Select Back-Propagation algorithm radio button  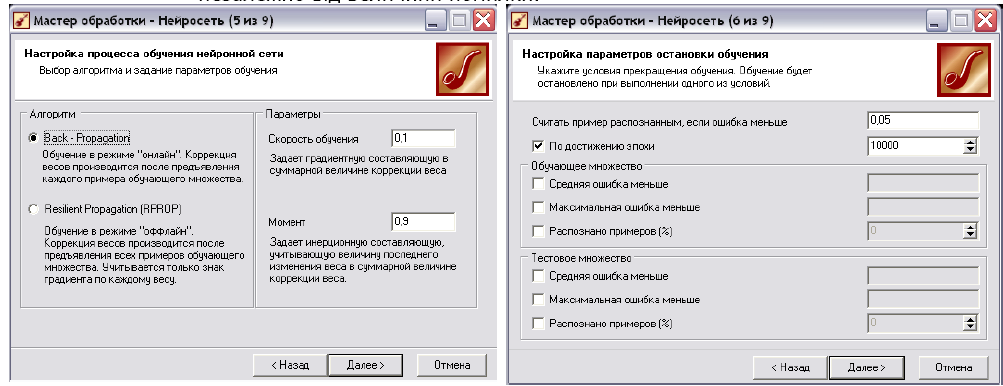[x=33, y=138]
